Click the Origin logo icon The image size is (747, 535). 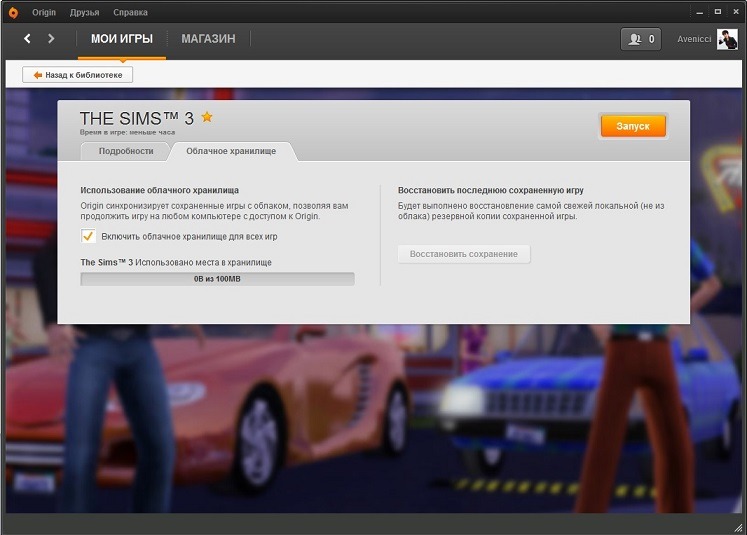13,12
